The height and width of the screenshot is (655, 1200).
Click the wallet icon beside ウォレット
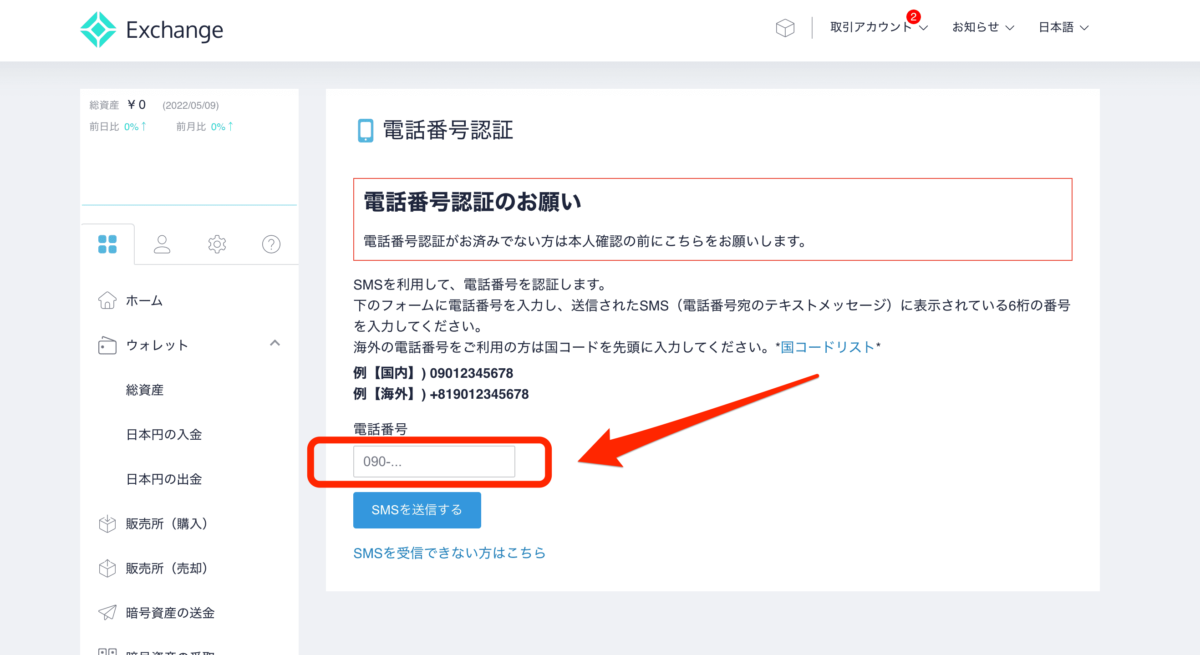[107, 346]
